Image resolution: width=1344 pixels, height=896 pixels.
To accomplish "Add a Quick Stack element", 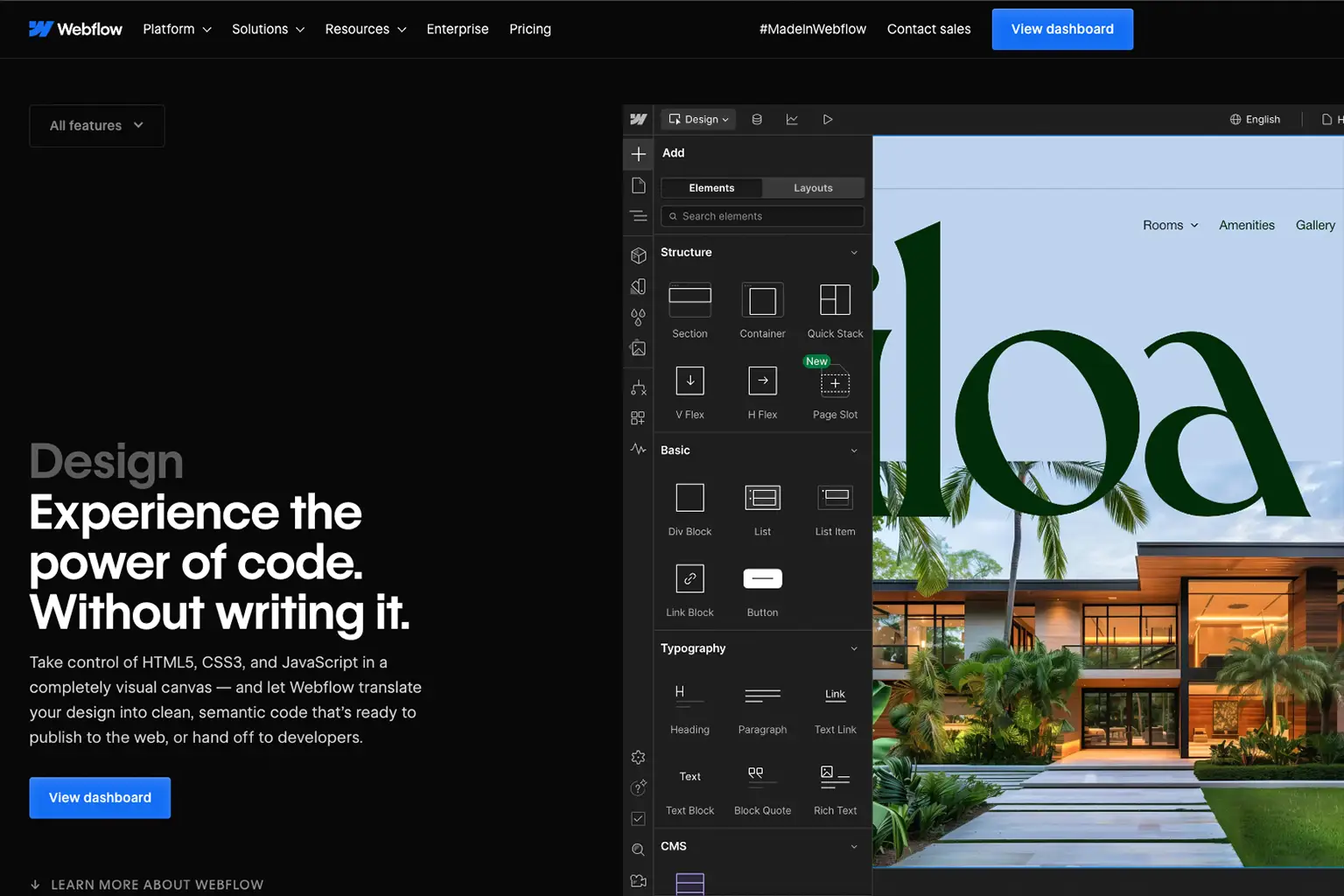I will click(x=835, y=311).
